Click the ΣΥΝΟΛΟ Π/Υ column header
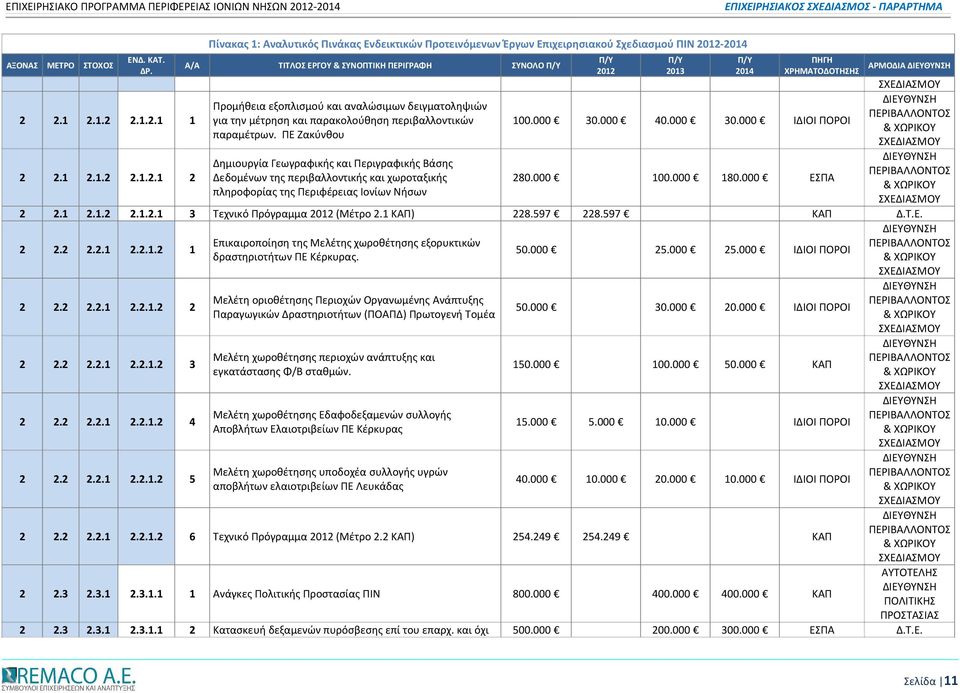This screenshot has height=693, width=960. click(x=536, y=66)
